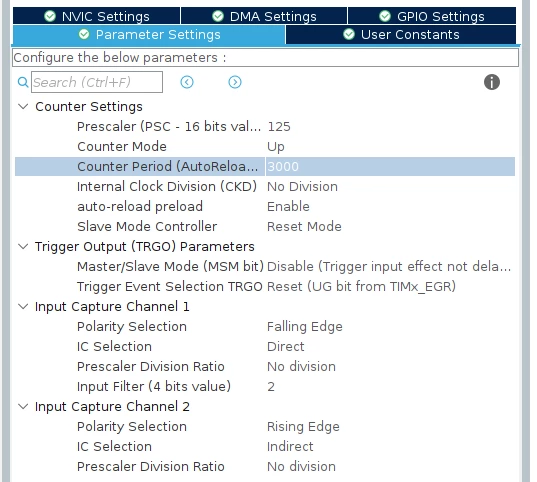Image resolution: width=537 pixels, height=482 pixels.
Task: Select the Counter Mode row label
Action: click(x=122, y=147)
